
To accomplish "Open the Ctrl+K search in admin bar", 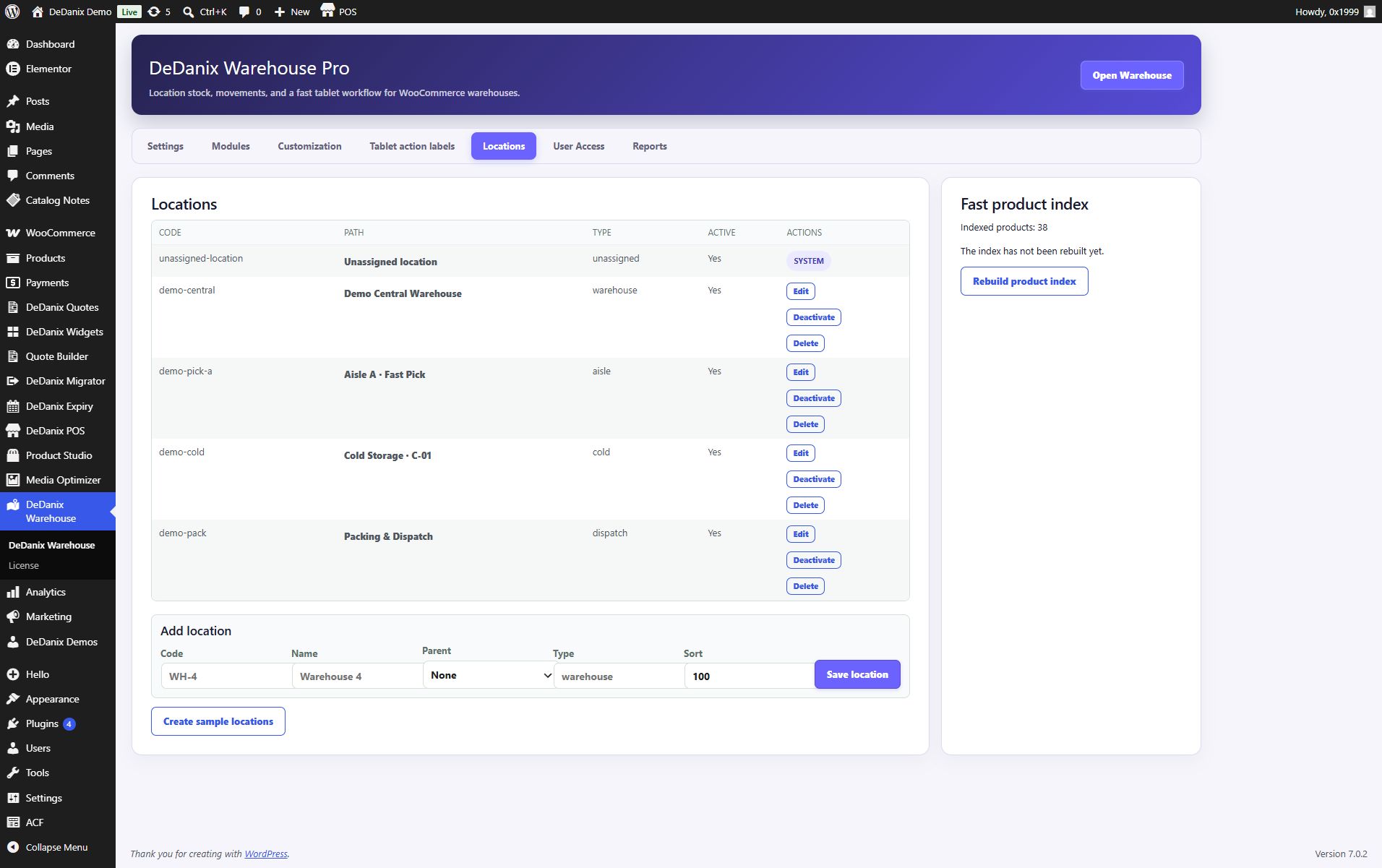I will click(205, 12).
